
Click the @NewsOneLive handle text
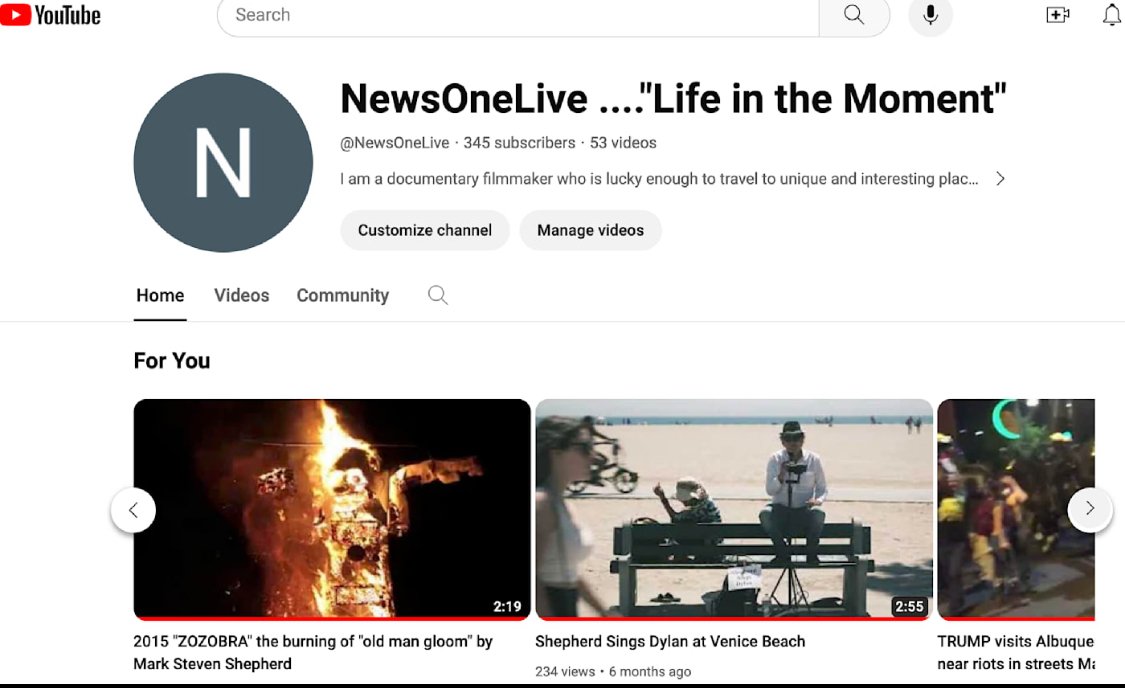click(395, 143)
